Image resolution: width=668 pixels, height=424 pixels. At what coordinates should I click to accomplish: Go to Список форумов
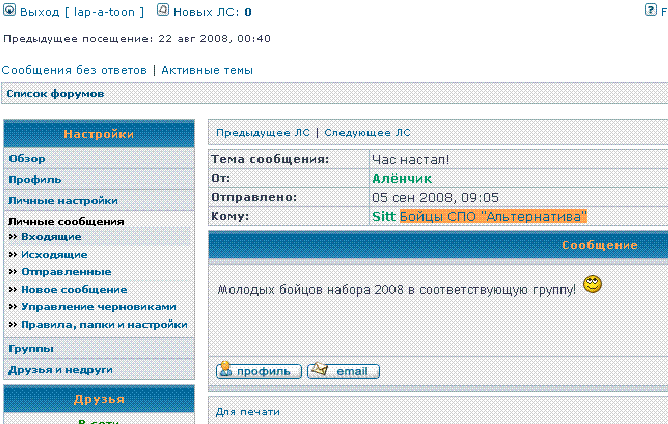[x=55, y=93]
